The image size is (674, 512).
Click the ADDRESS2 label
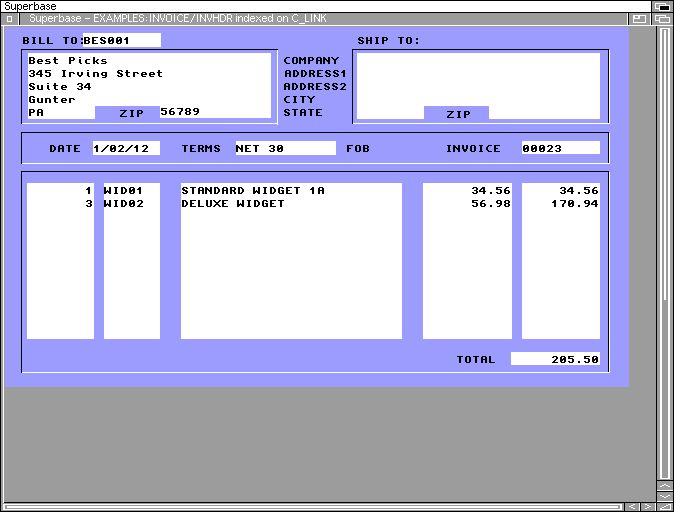click(x=315, y=86)
